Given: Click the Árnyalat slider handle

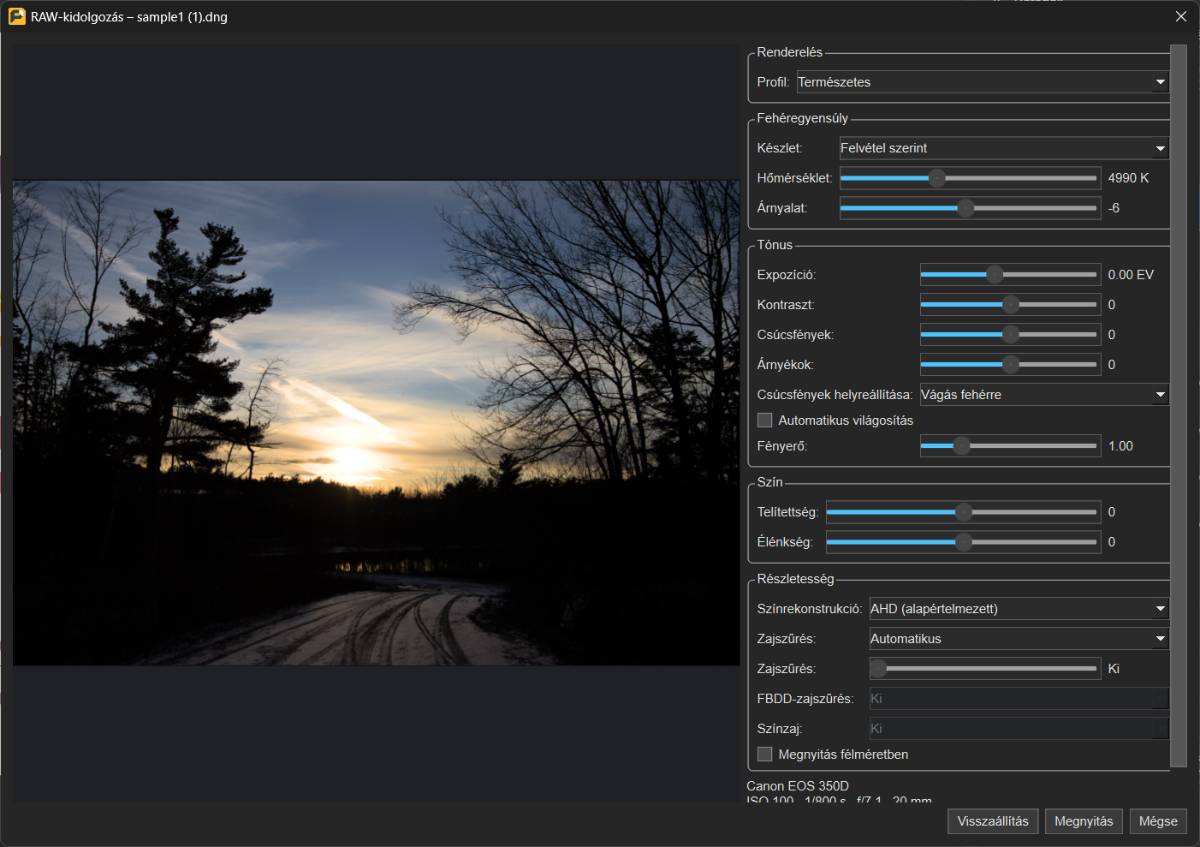Looking at the screenshot, I should pyautogui.click(x=965, y=208).
